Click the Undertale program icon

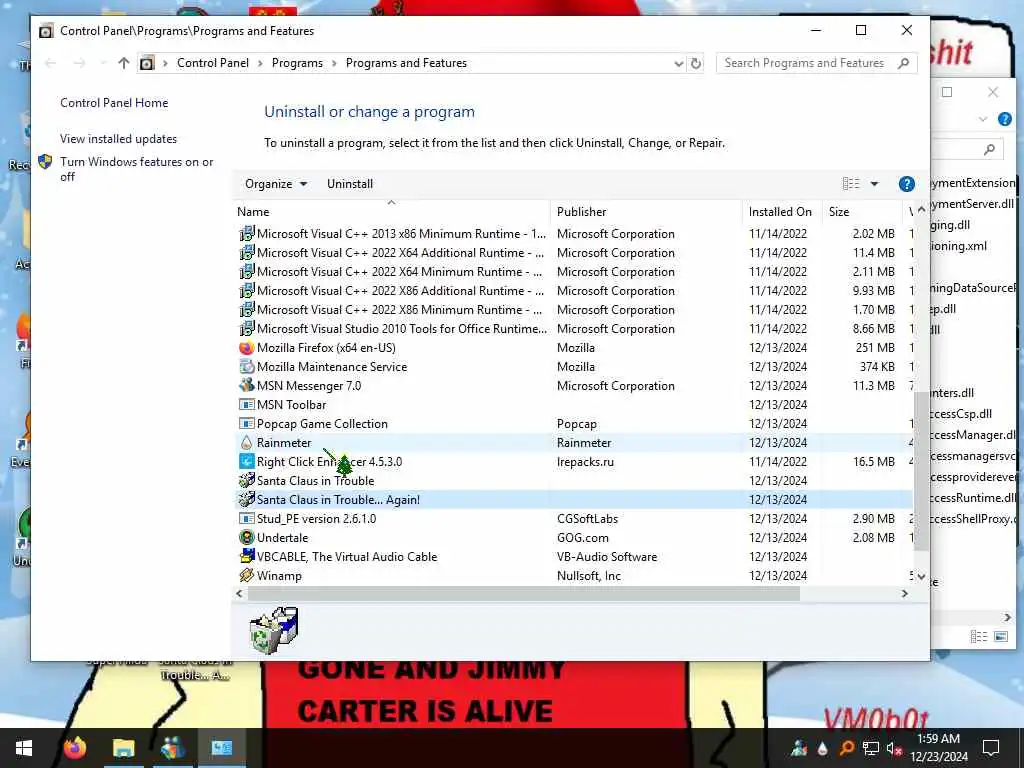[246, 537]
